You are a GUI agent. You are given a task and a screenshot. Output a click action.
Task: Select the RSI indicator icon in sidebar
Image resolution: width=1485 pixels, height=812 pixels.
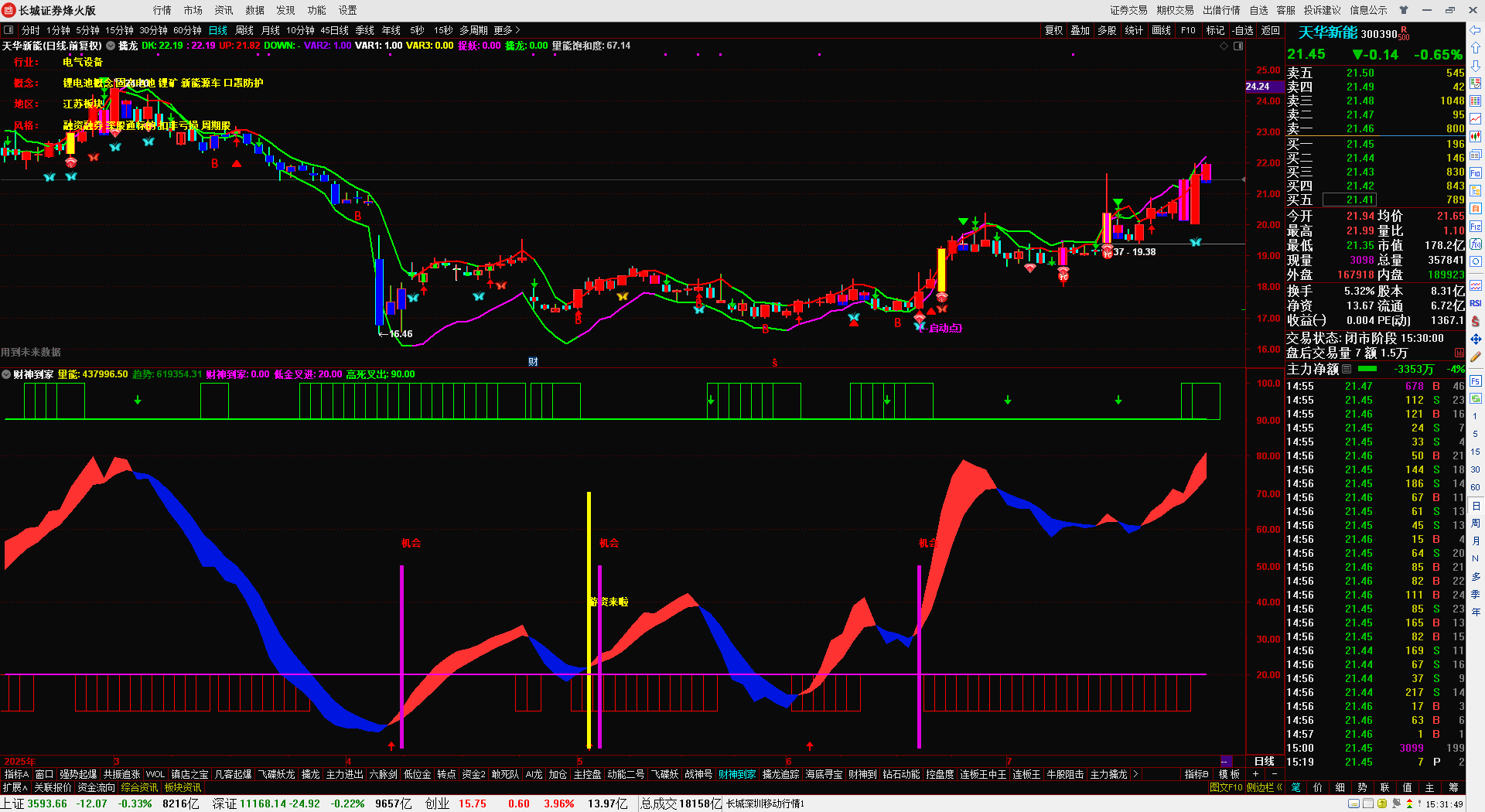tap(1476, 303)
